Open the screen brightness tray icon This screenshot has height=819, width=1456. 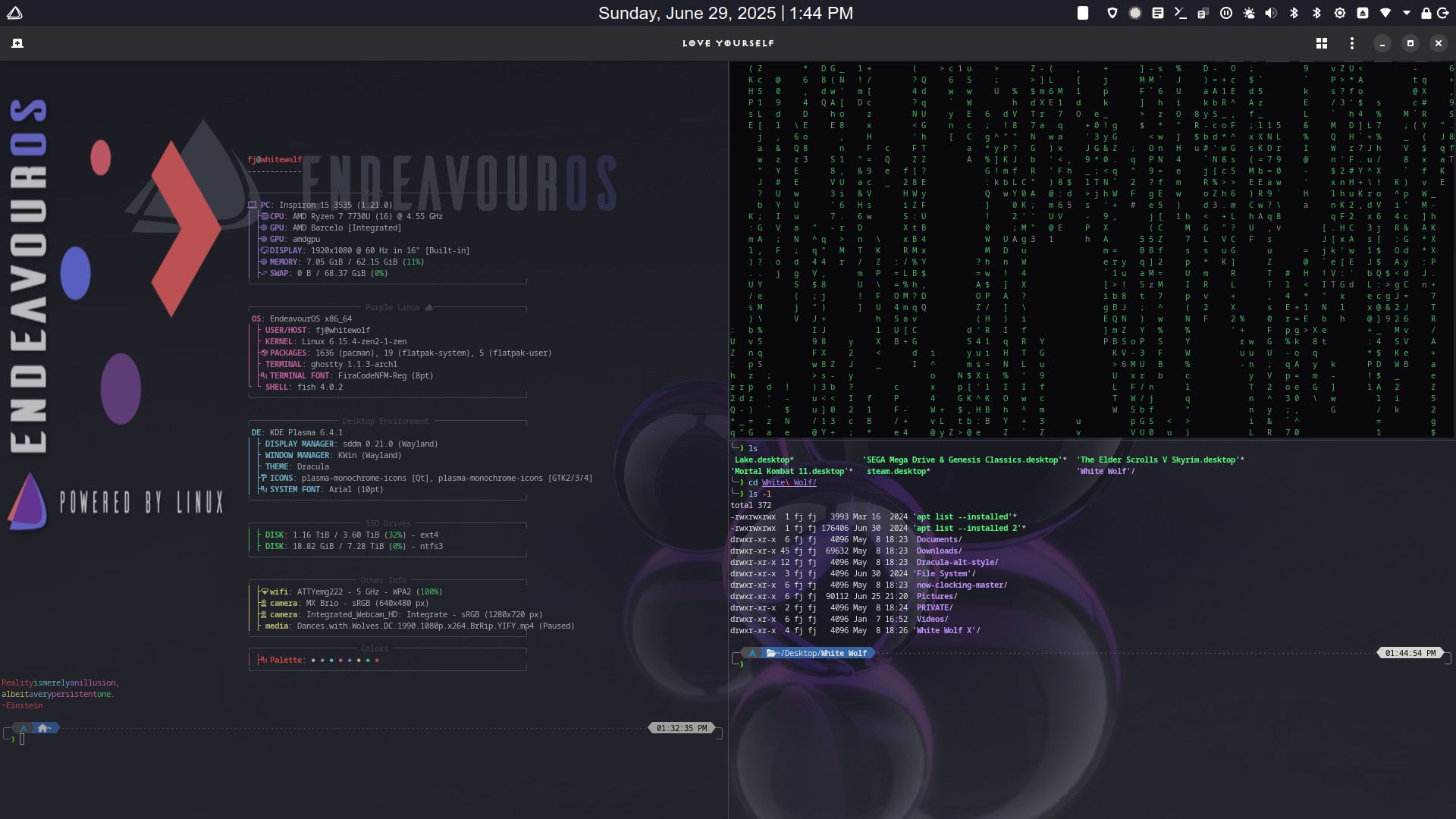[x=1340, y=13]
